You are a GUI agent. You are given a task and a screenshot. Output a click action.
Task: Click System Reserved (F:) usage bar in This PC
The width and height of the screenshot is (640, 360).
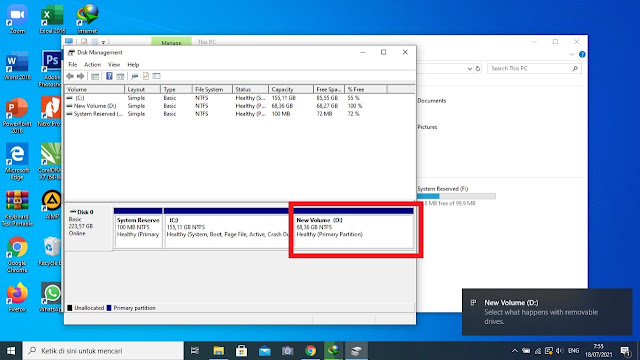pos(456,196)
